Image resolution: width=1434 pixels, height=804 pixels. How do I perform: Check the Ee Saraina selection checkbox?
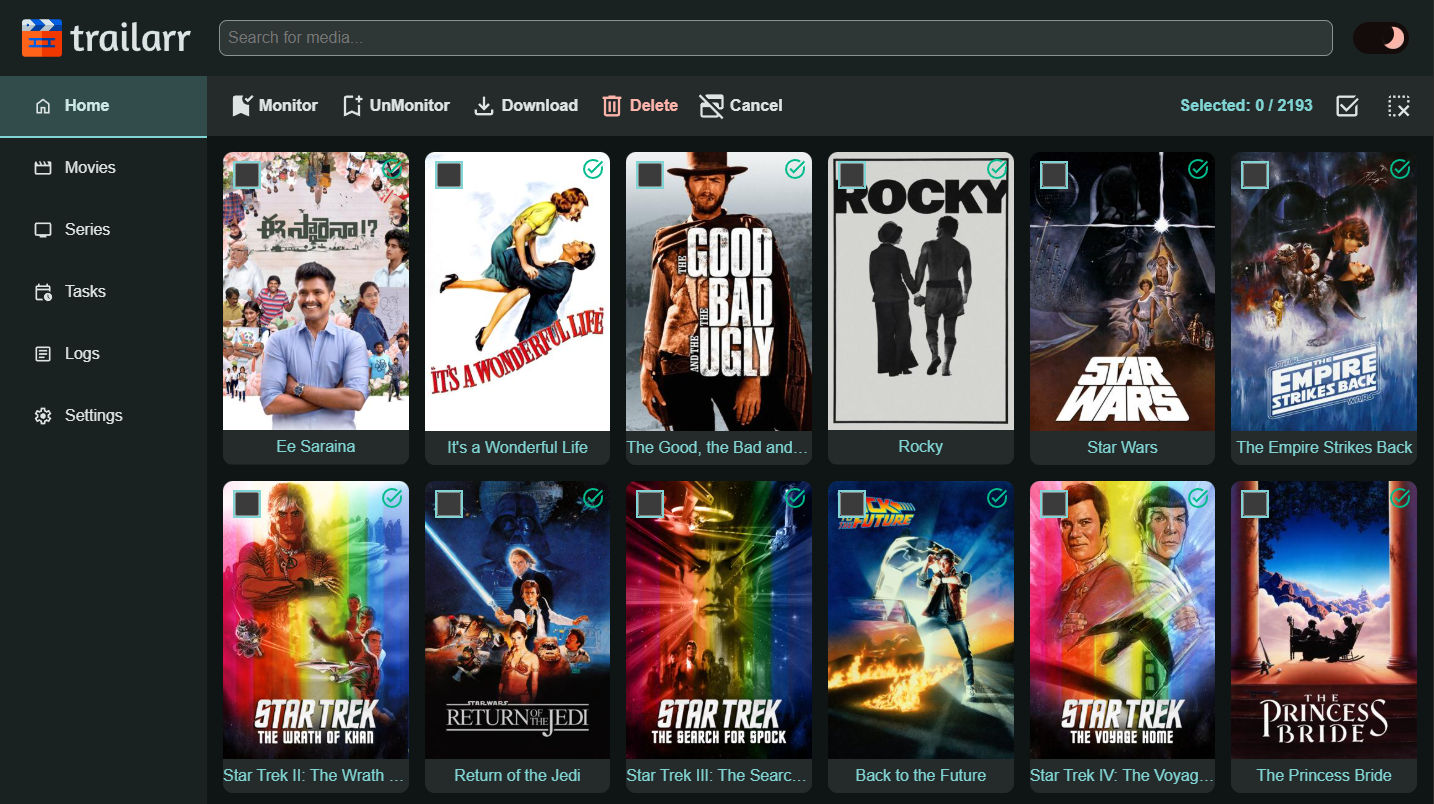pos(247,175)
